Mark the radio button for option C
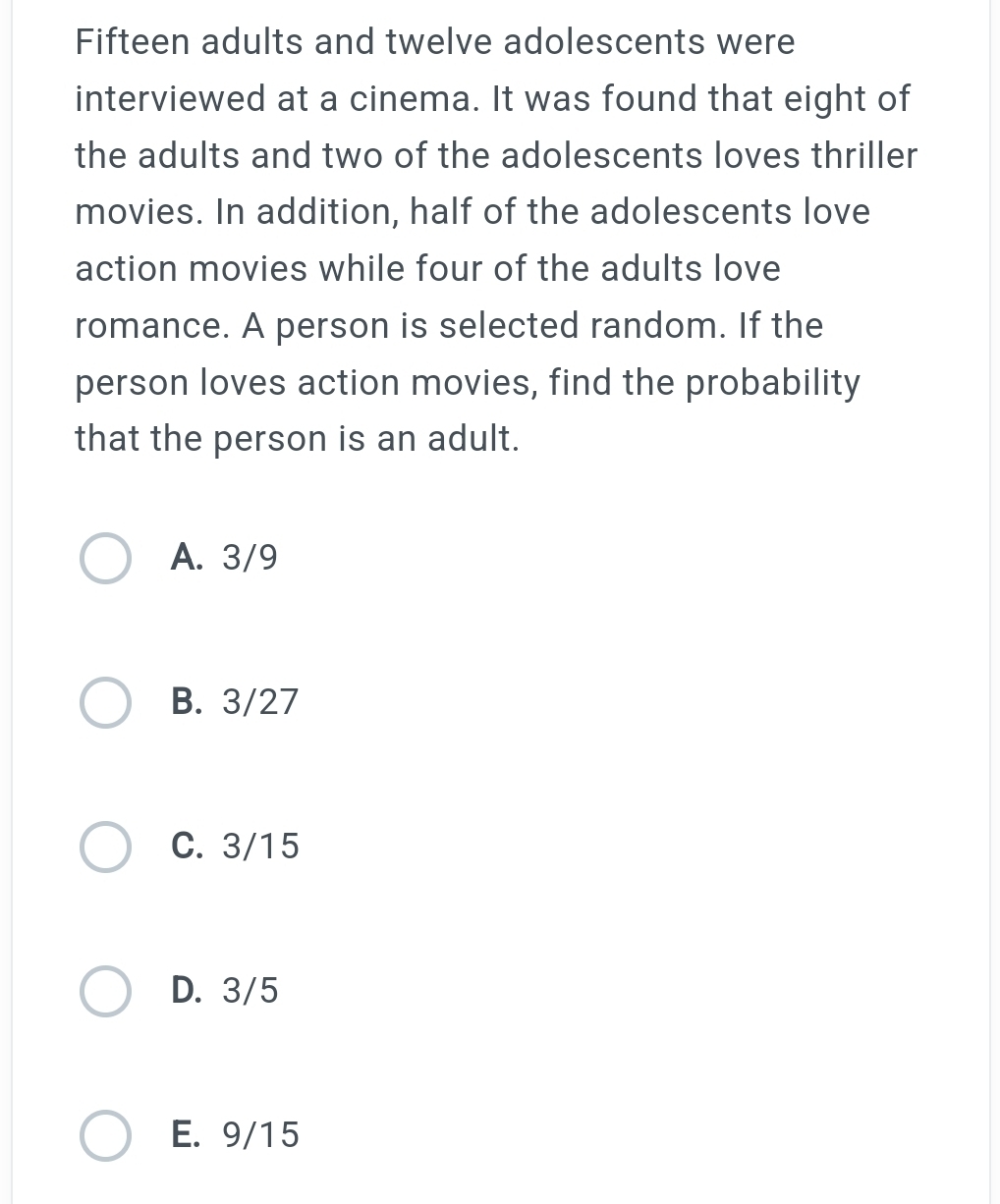The image size is (1000, 1204). pyautogui.click(x=105, y=847)
